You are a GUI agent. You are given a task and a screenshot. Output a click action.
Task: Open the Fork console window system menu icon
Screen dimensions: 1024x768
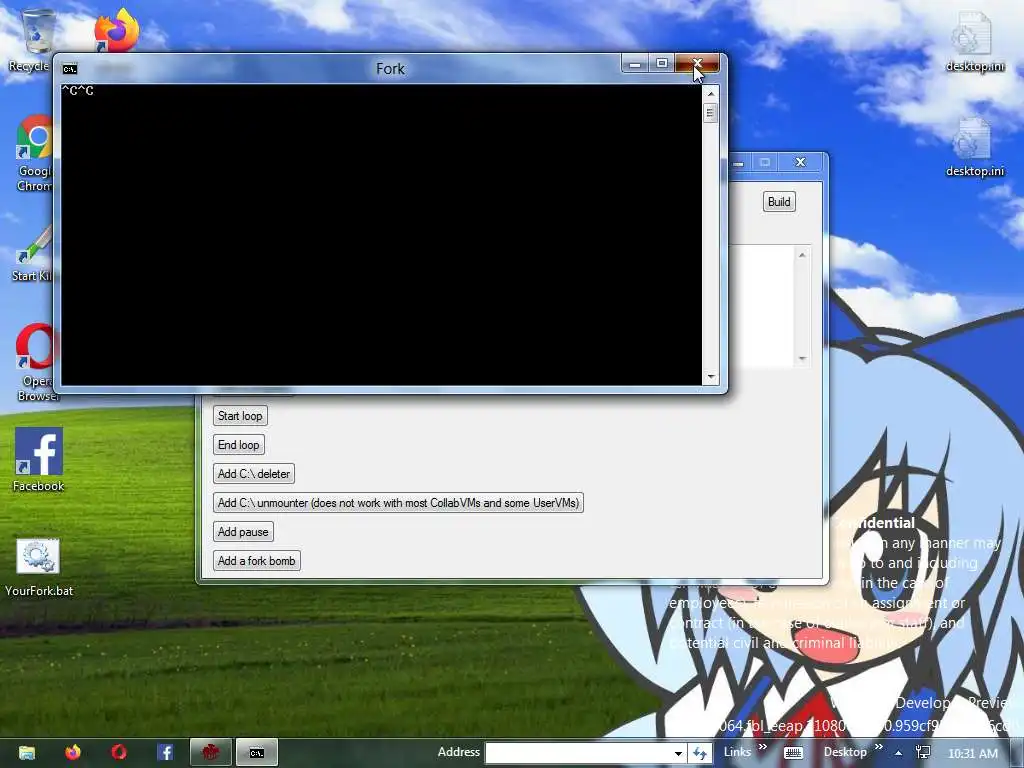(70, 69)
